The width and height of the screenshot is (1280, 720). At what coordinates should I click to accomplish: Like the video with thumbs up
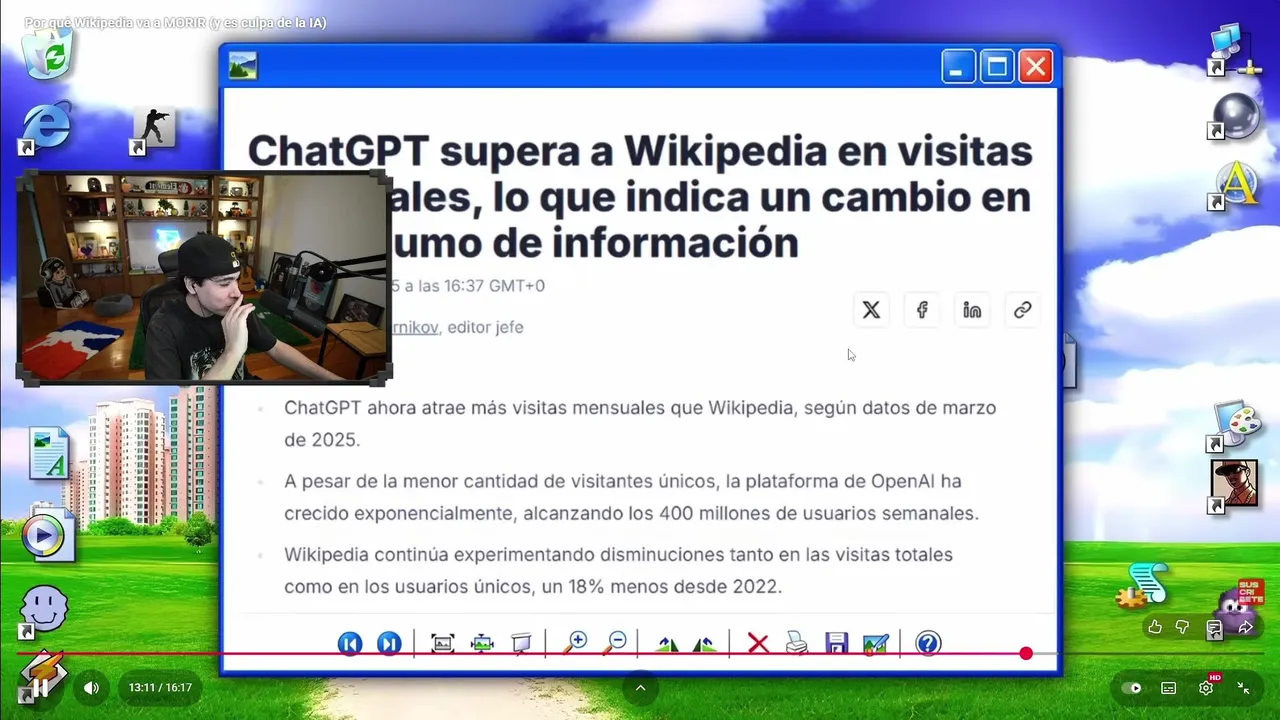1155,627
